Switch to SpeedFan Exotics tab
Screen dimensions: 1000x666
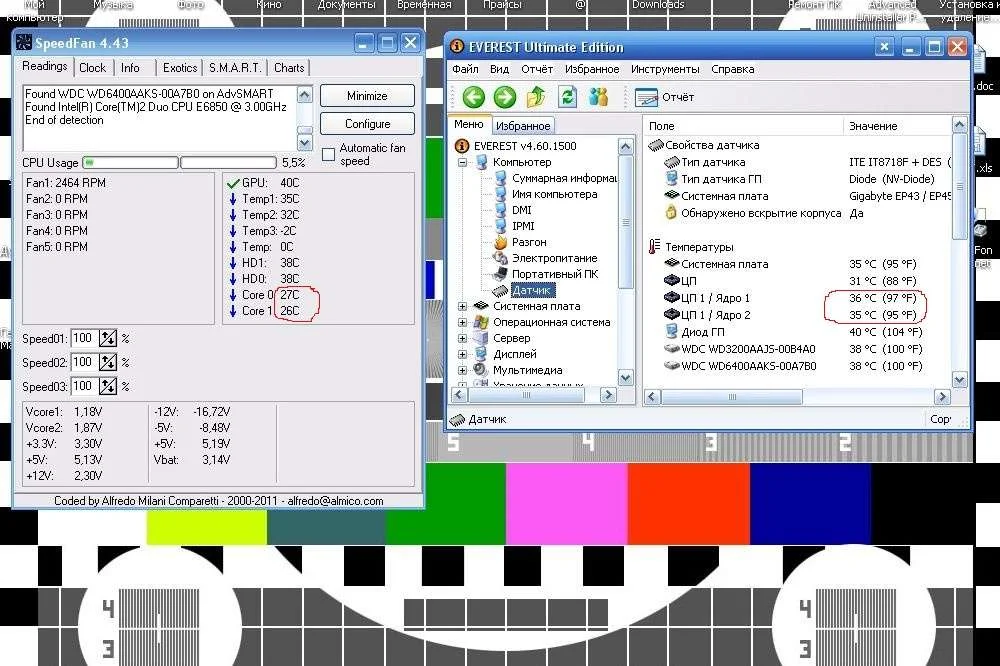180,68
